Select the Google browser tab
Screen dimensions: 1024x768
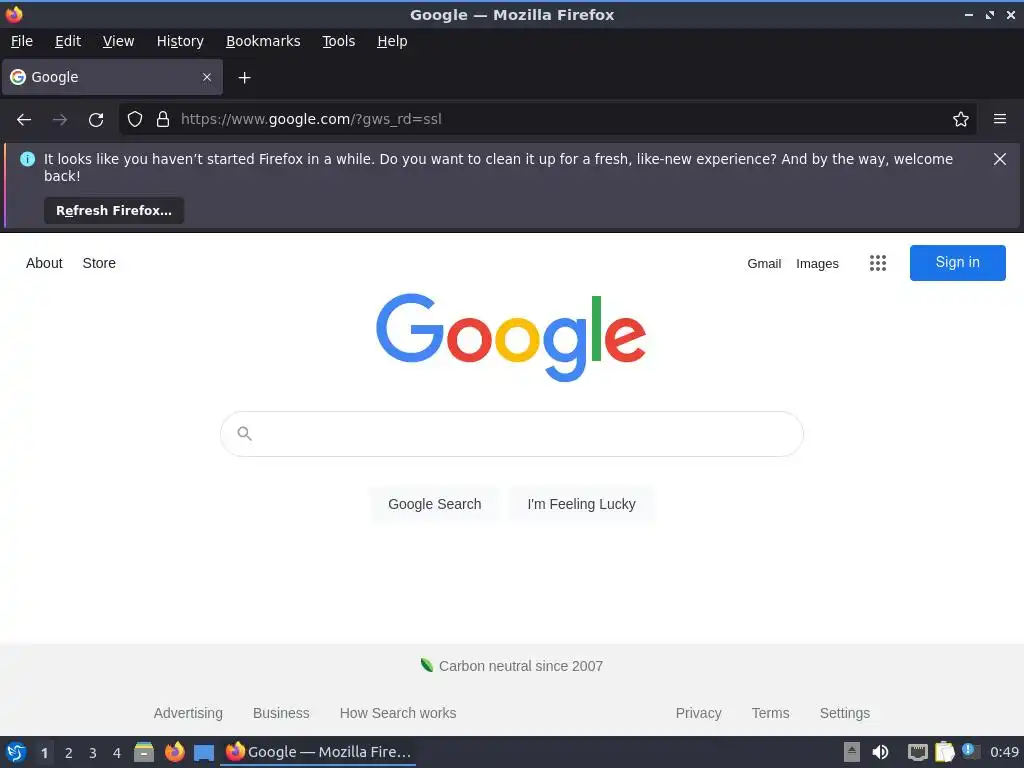tap(112, 77)
